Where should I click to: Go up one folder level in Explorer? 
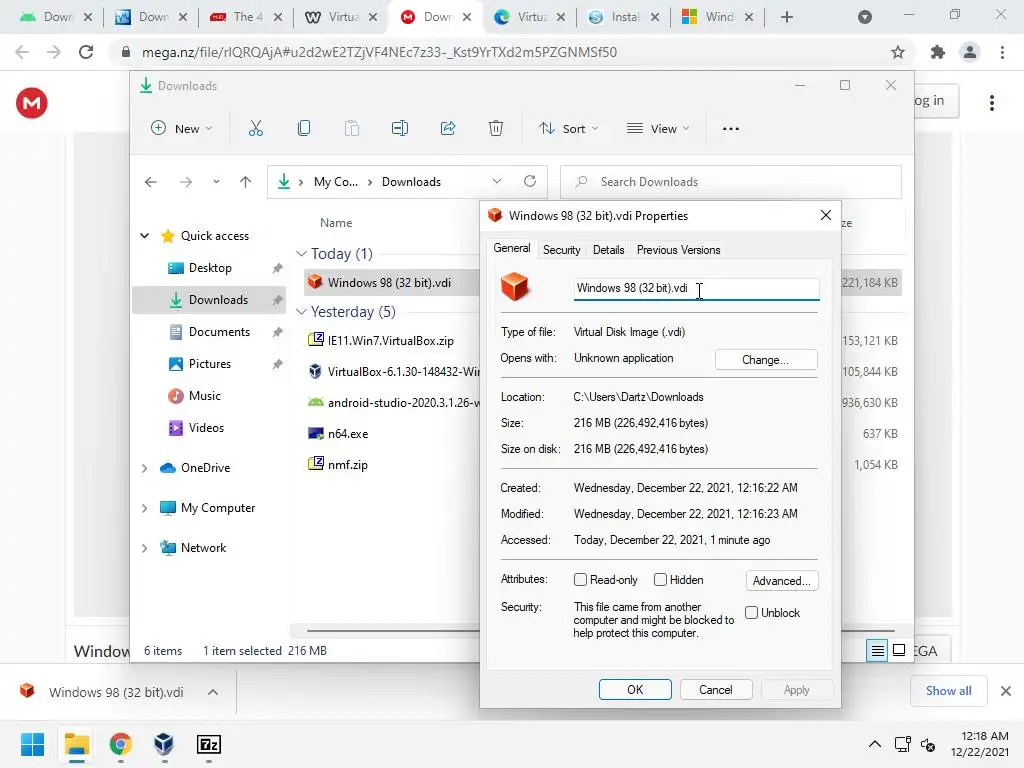point(246,182)
